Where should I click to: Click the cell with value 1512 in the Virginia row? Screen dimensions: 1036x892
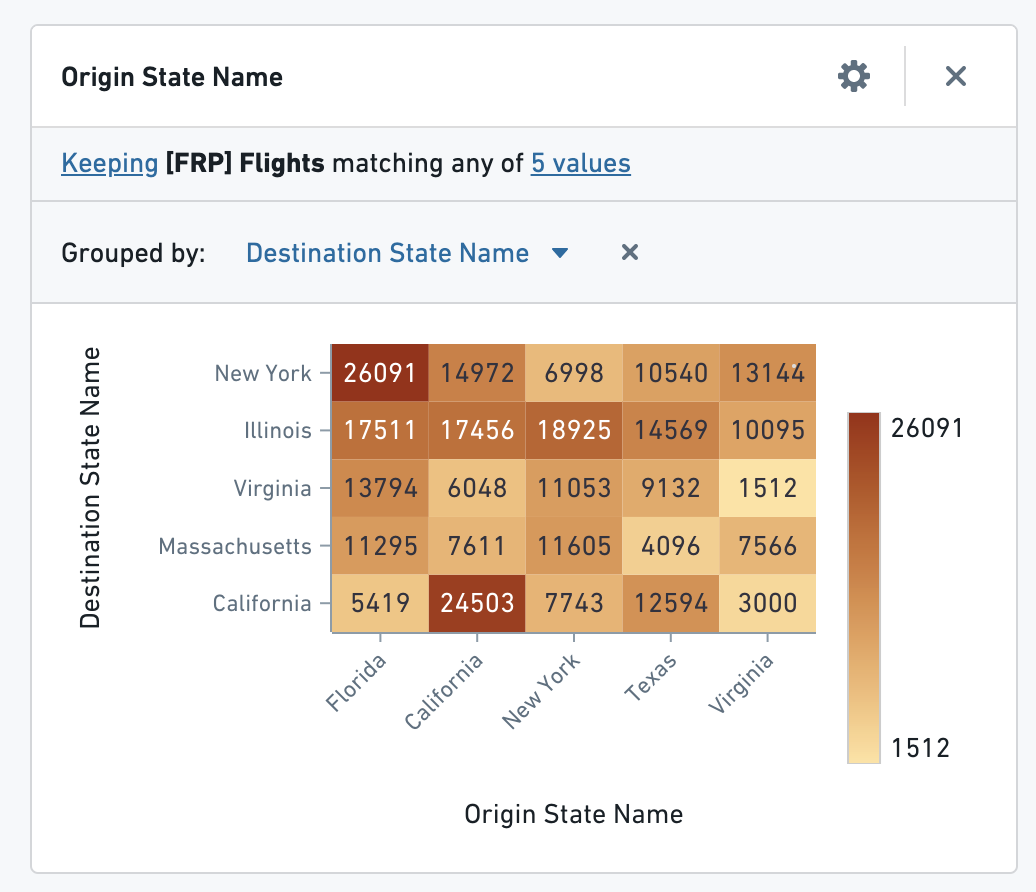click(768, 488)
